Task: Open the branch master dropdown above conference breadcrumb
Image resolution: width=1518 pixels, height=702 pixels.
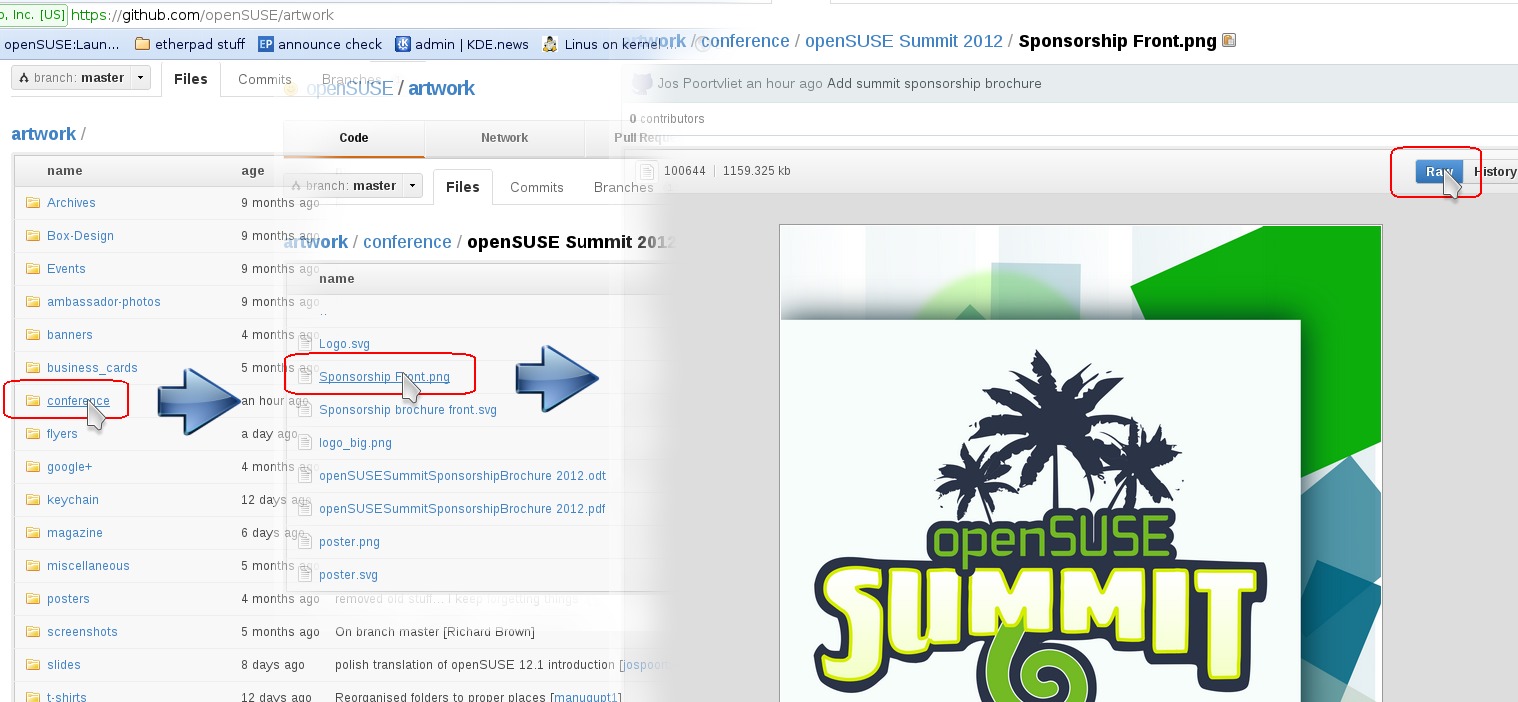Action: (x=353, y=186)
